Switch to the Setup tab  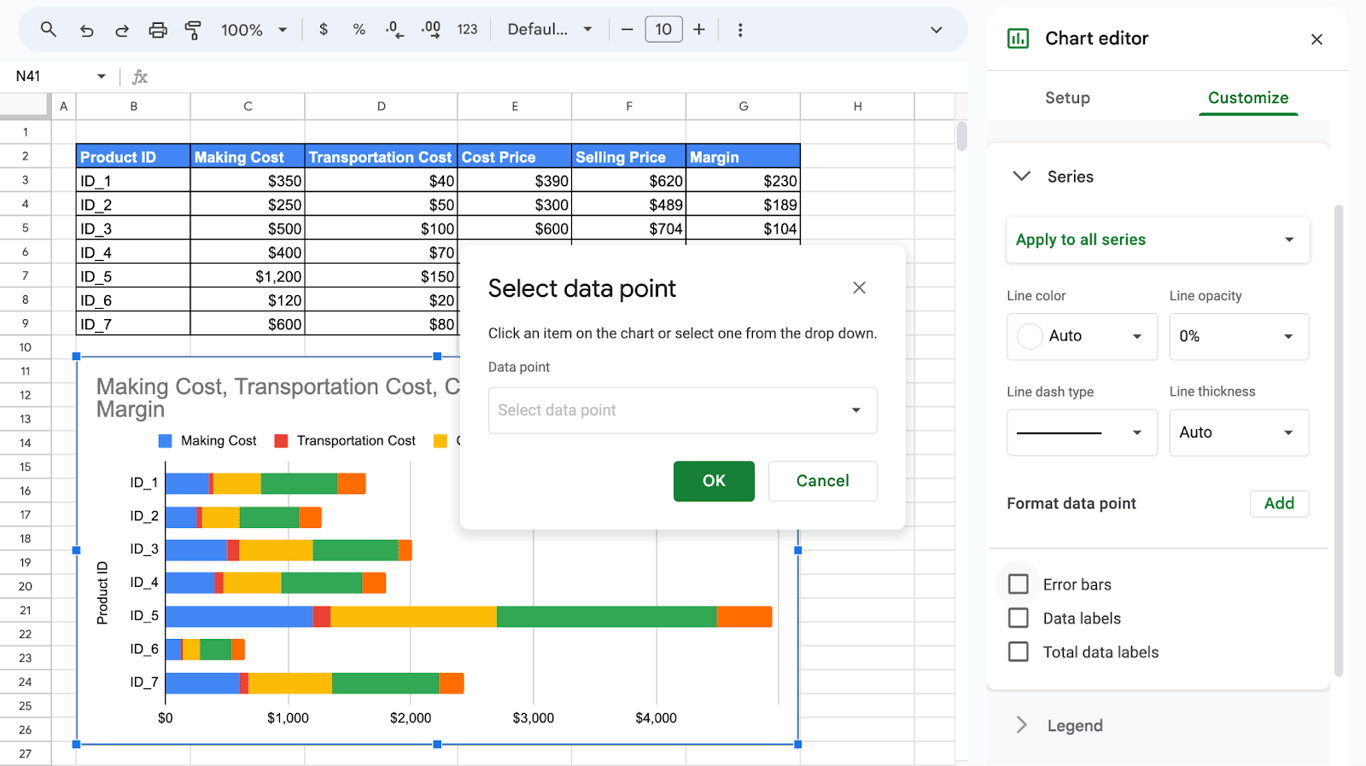pos(1067,98)
